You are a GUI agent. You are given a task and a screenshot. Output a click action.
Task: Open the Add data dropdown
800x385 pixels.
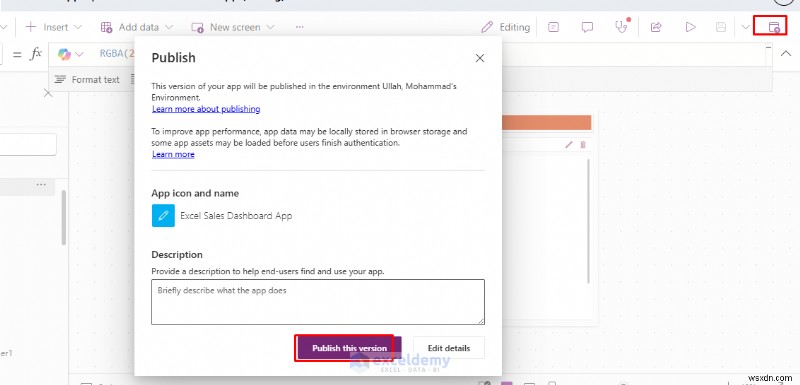point(136,27)
